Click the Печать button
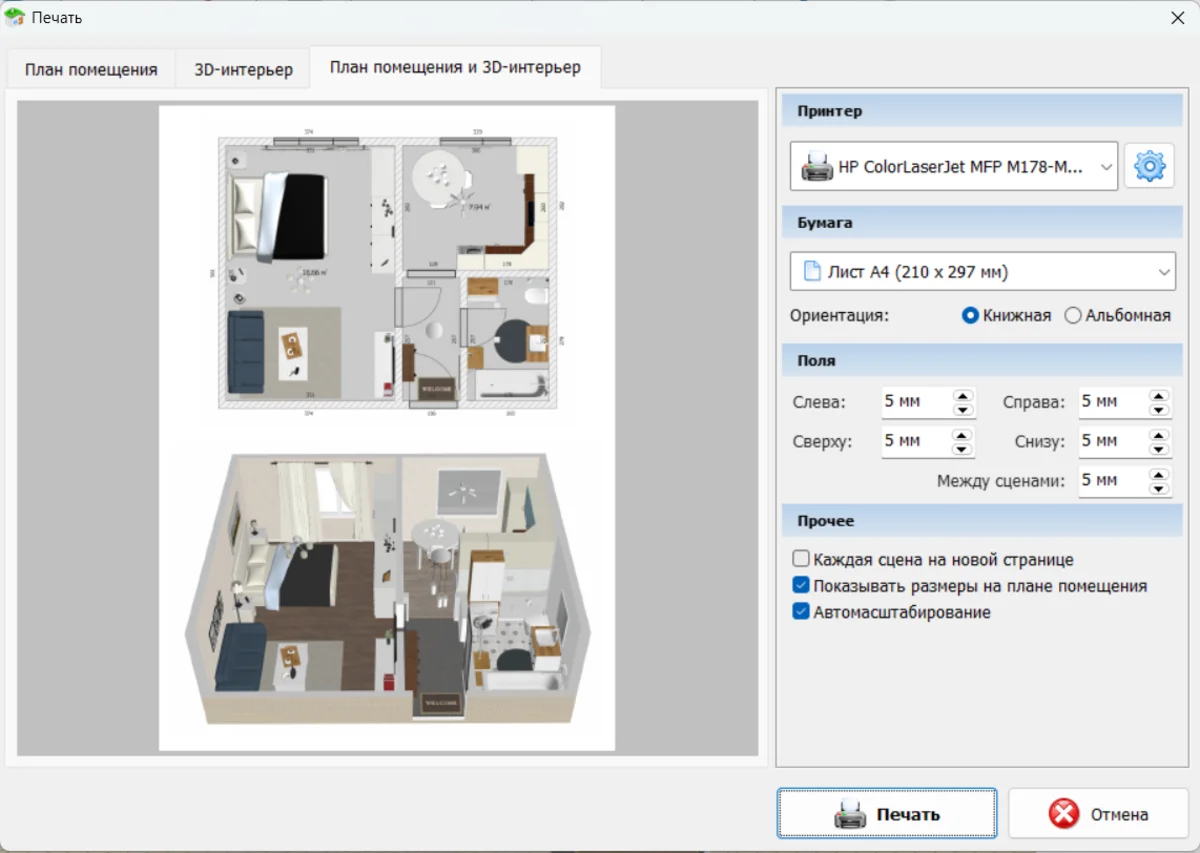Viewport: 1200px width, 853px height. [x=887, y=814]
